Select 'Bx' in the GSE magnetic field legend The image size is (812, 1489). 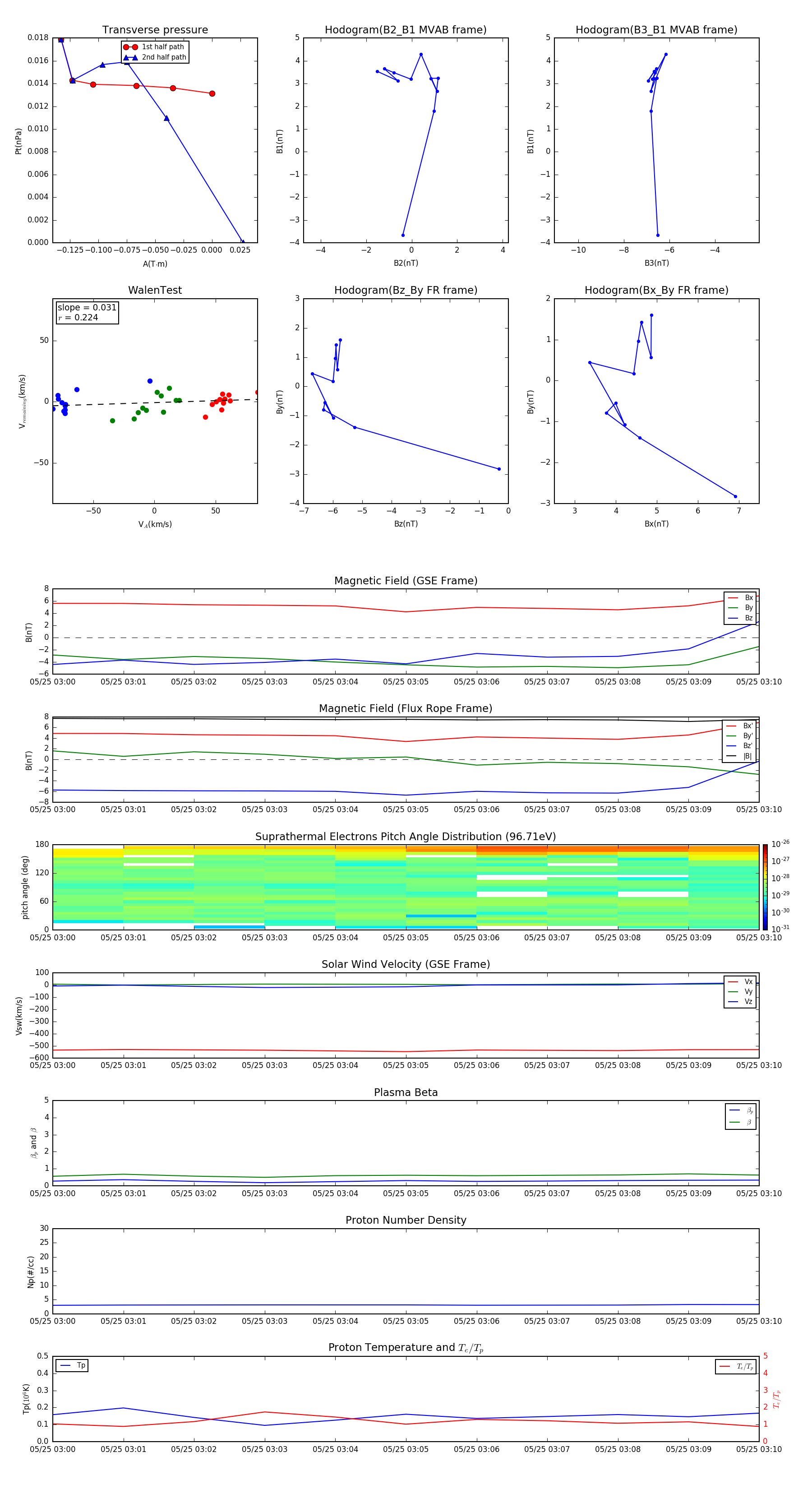pos(740,598)
